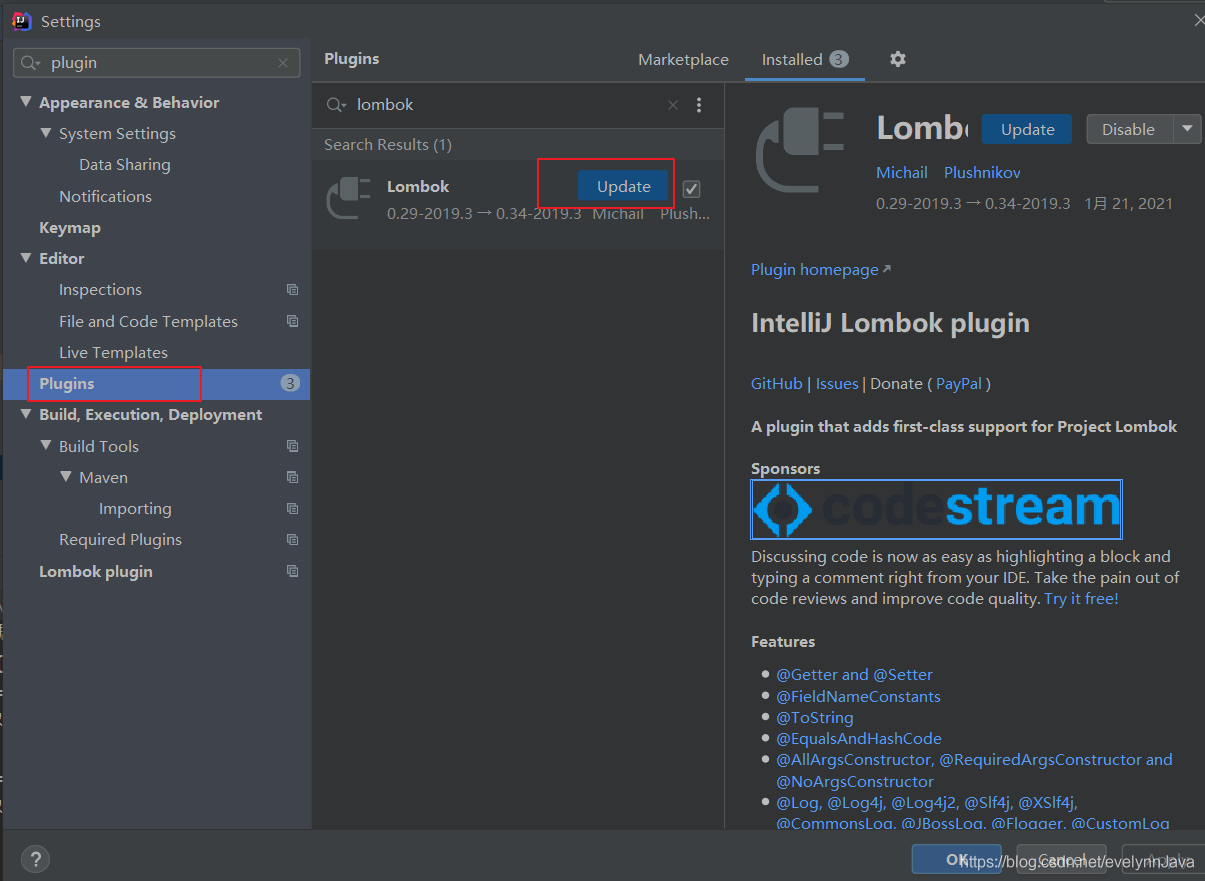Switch to the Marketplace tab
This screenshot has height=881, width=1205.
pos(683,59)
